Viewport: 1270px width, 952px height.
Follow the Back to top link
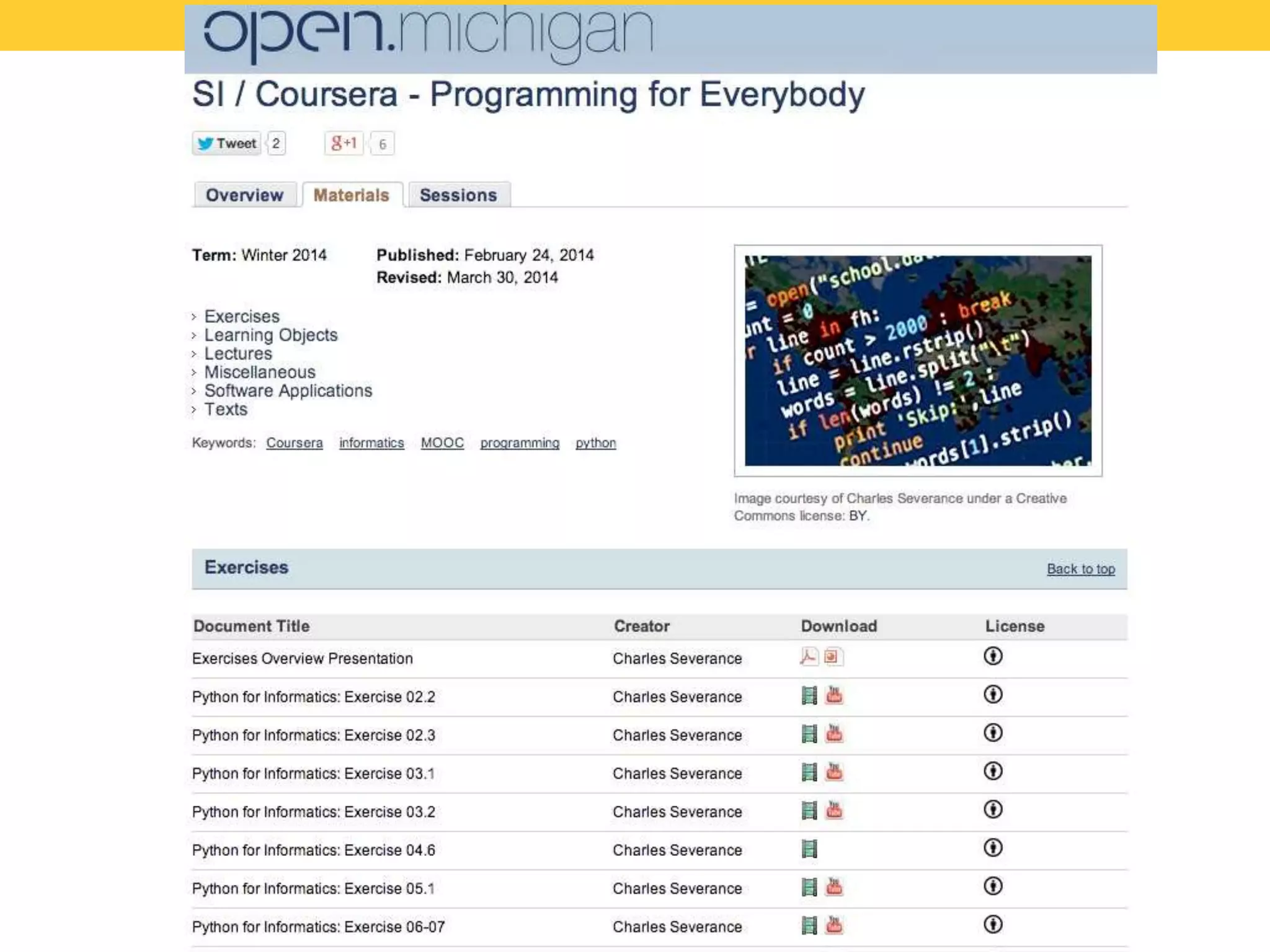pos(1080,569)
